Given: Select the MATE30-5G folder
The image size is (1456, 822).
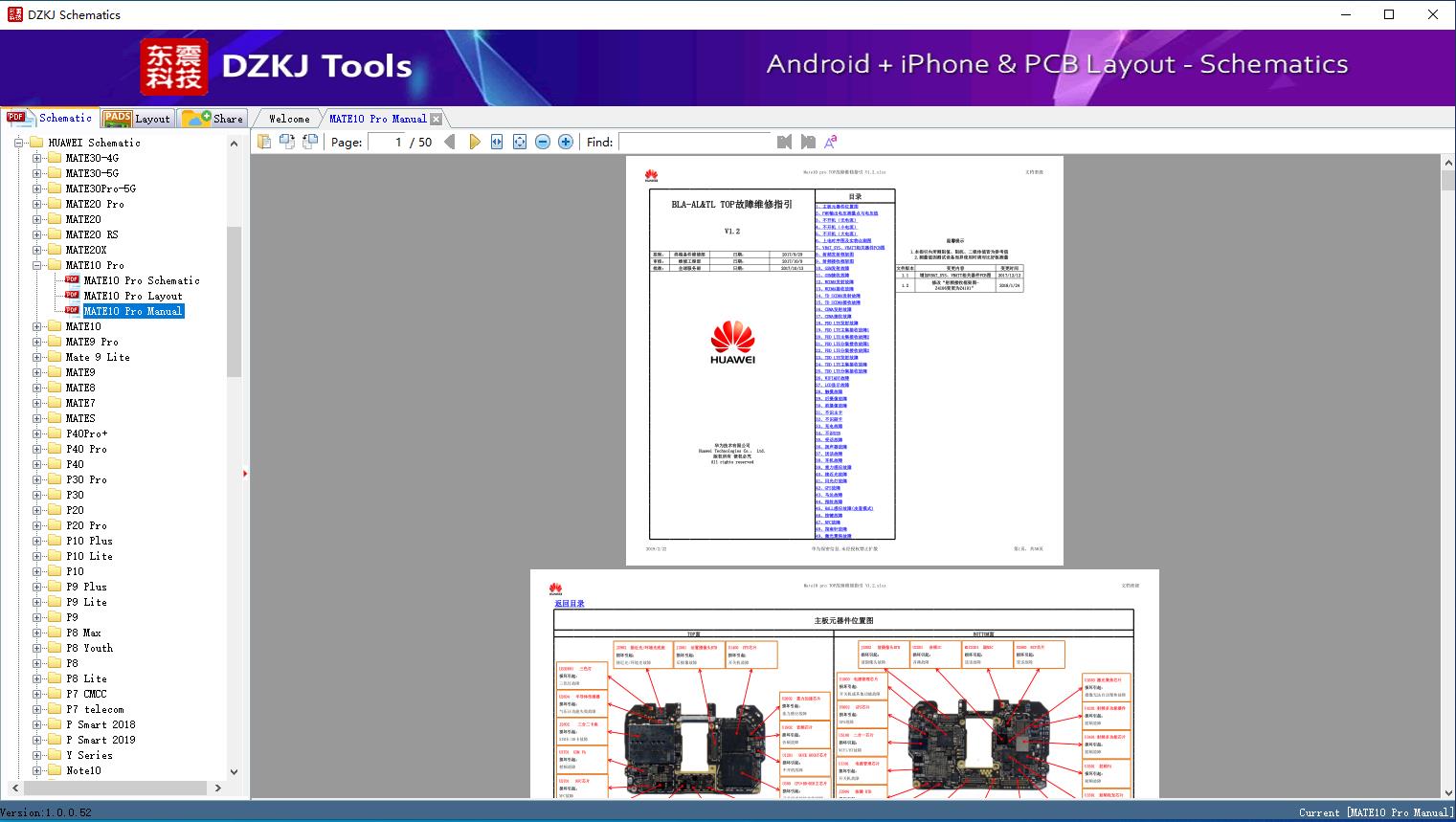Looking at the screenshot, I should click(x=92, y=173).
